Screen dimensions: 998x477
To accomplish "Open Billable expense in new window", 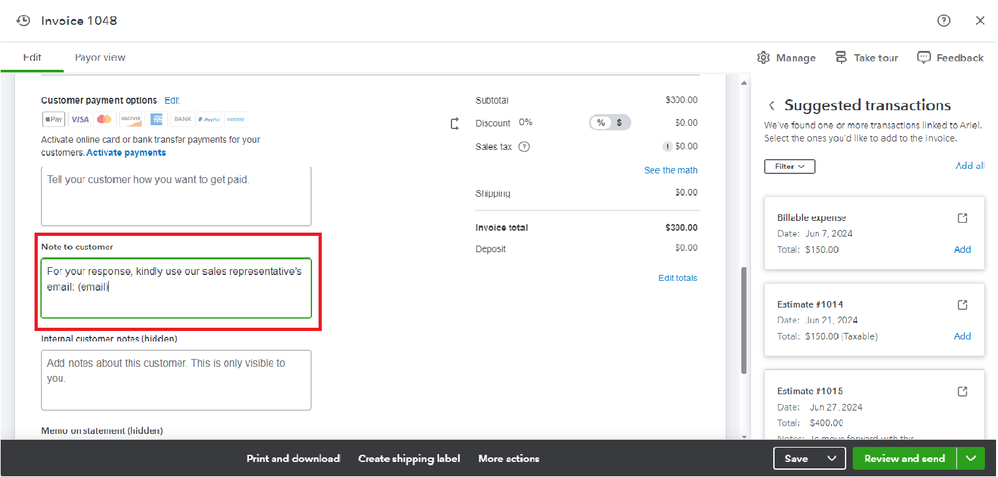I will pyautogui.click(x=963, y=218).
